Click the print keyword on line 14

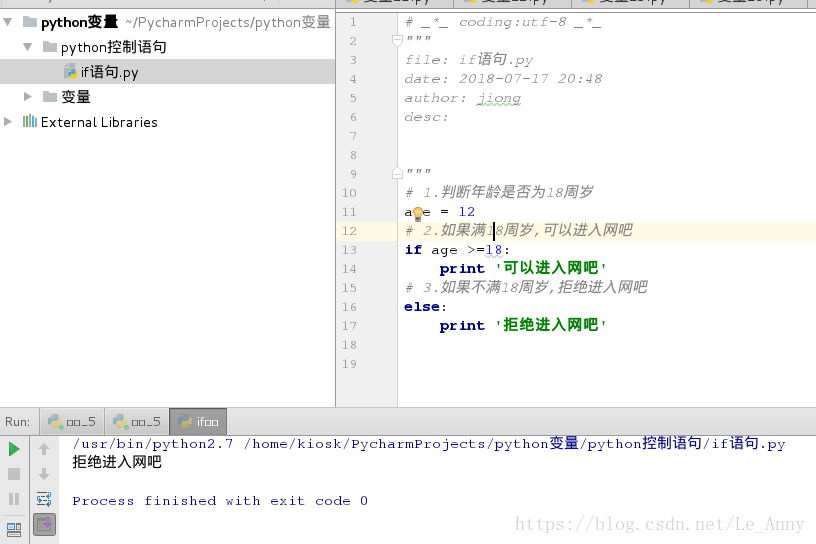(462, 269)
